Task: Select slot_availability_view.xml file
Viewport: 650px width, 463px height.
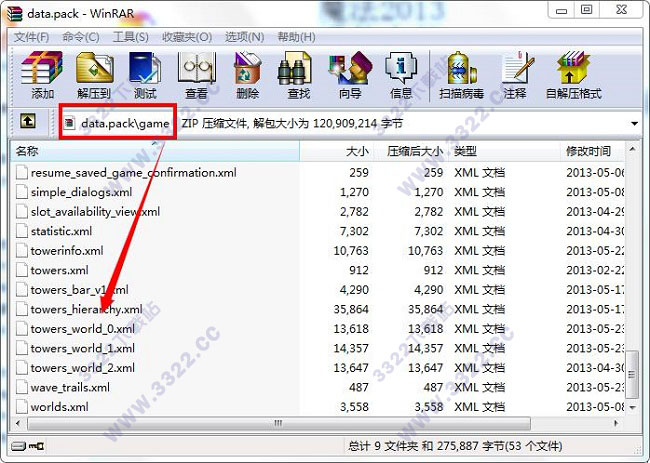Action: (95, 211)
